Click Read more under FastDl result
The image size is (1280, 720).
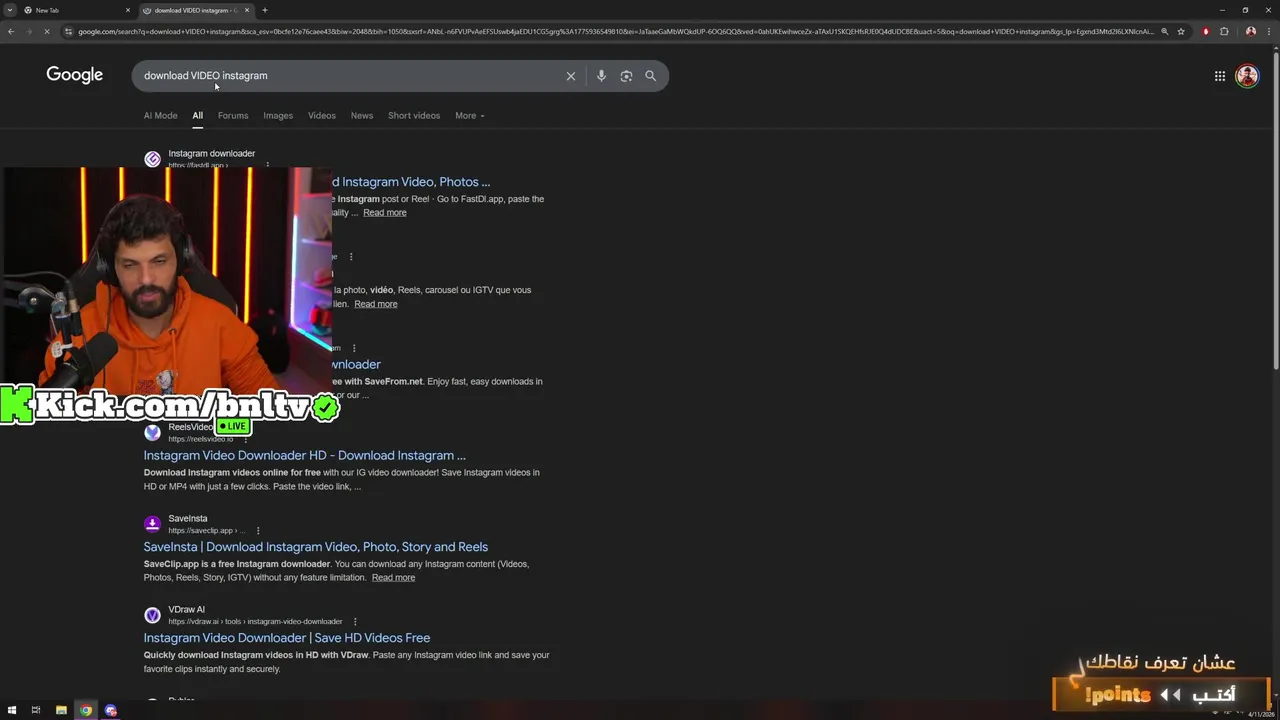coord(385,213)
